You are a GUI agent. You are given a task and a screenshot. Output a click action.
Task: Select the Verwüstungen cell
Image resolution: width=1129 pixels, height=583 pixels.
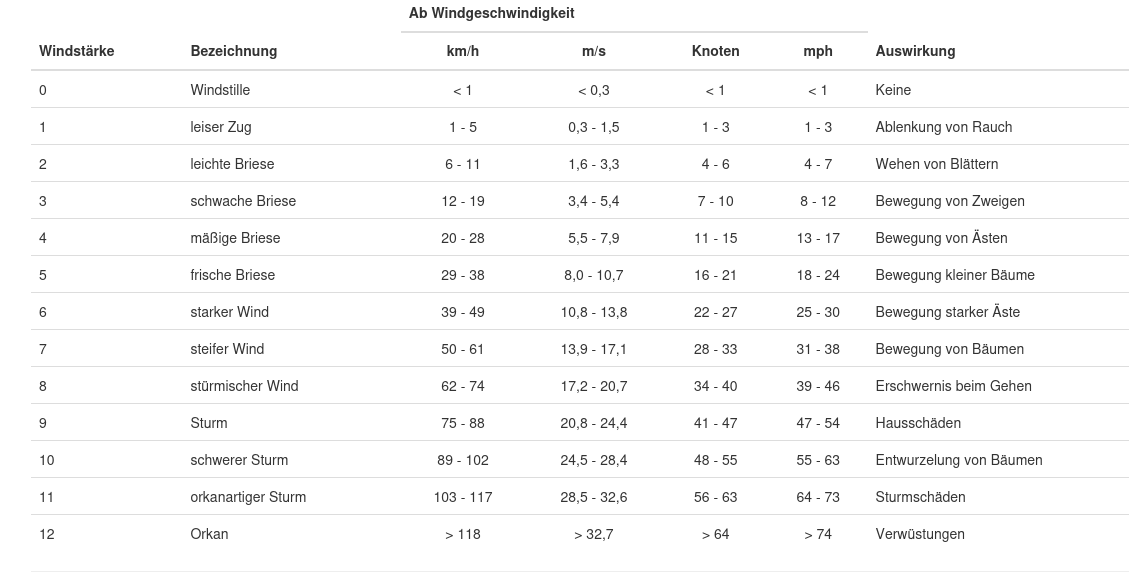(920, 534)
